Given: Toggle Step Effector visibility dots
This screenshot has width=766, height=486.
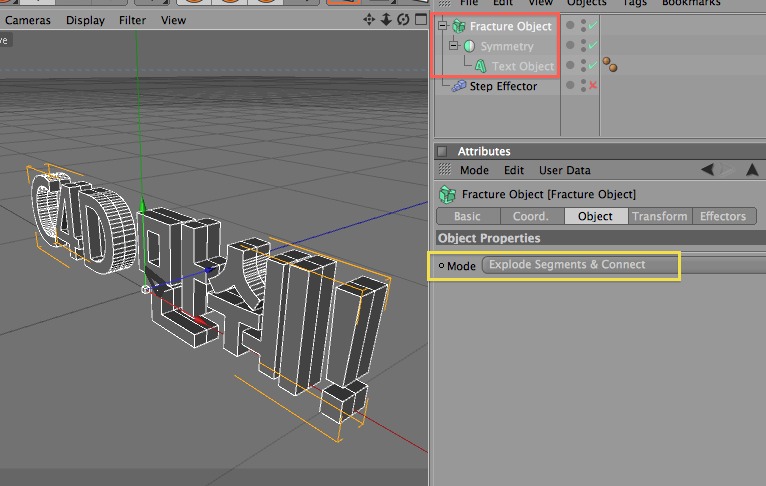Looking at the screenshot, I should click(x=583, y=85).
